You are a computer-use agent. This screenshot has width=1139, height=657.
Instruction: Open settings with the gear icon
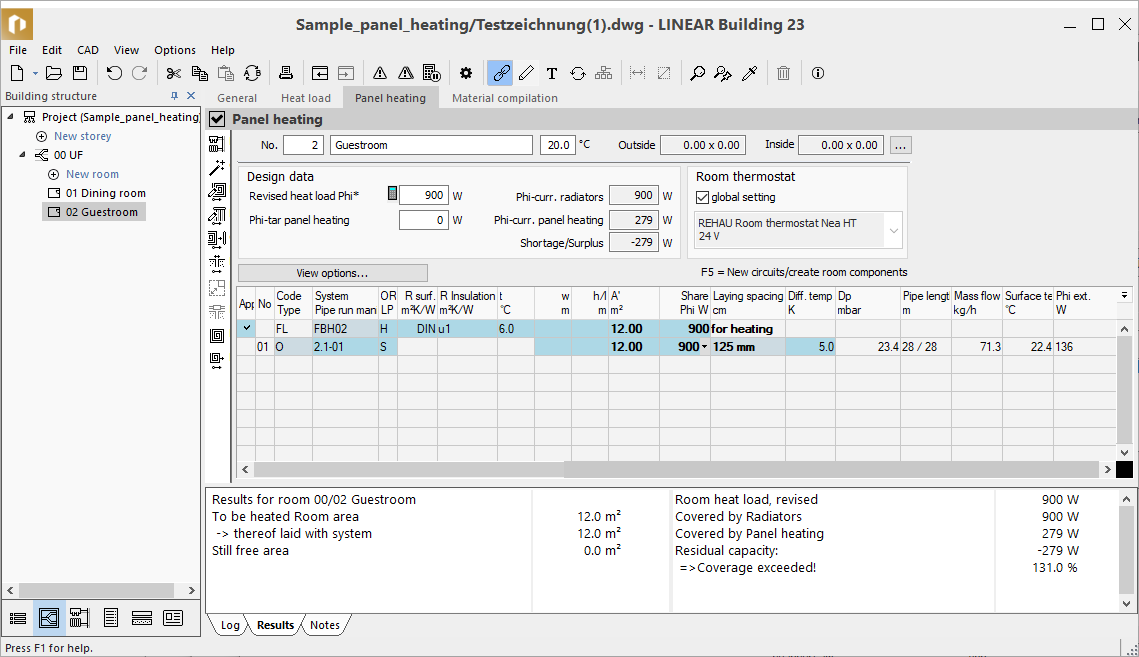point(466,73)
